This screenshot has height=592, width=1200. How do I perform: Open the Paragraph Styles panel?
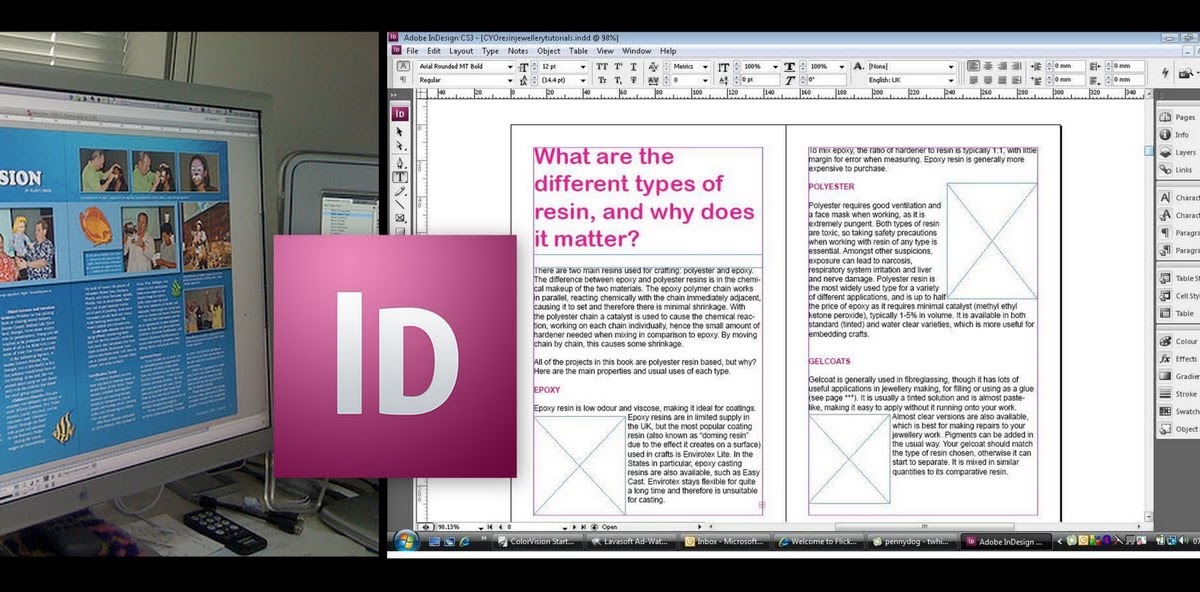(x=1178, y=250)
